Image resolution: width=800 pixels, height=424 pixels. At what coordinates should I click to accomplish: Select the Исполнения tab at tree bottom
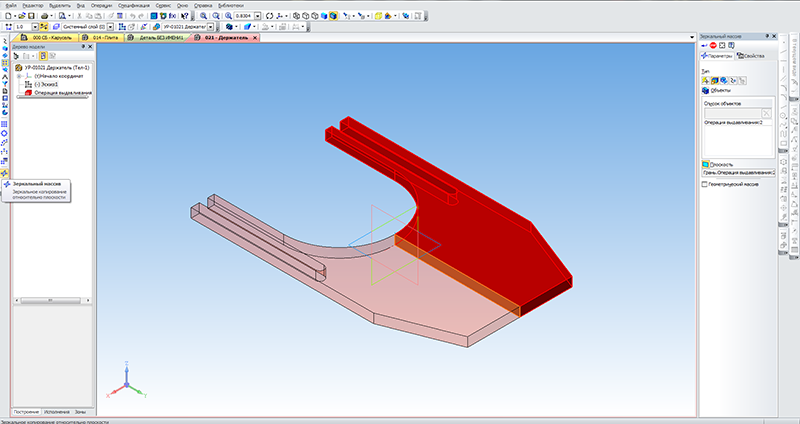point(57,411)
